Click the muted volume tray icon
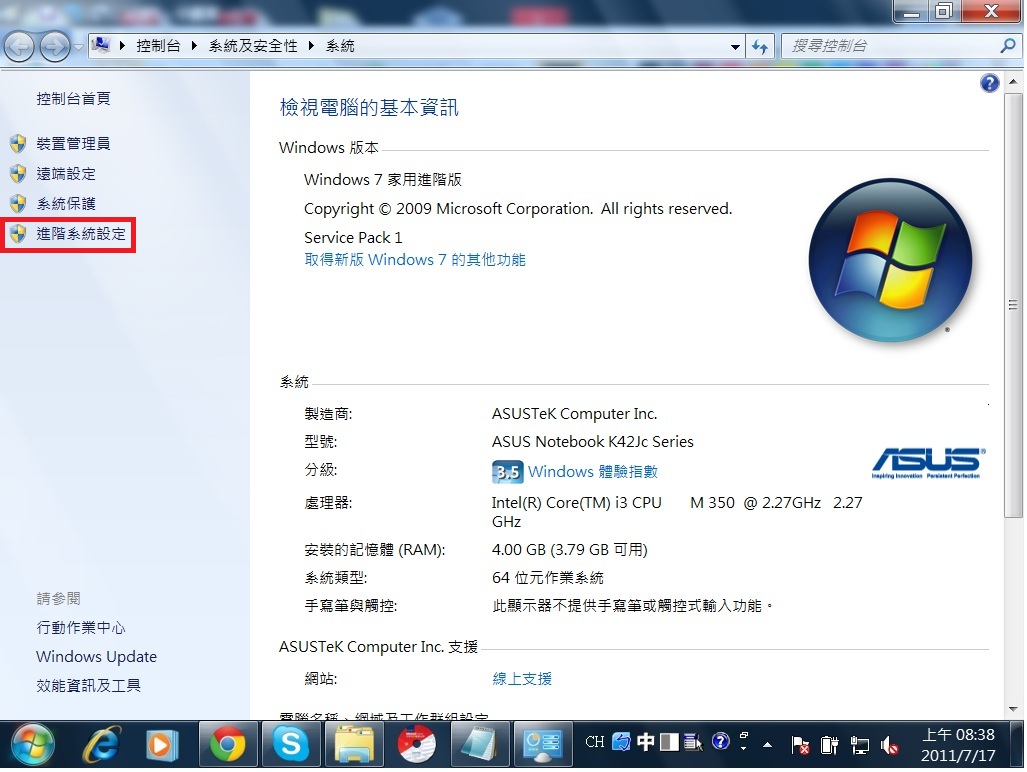The width and height of the screenshot is (1027, 772). (889, 745)
